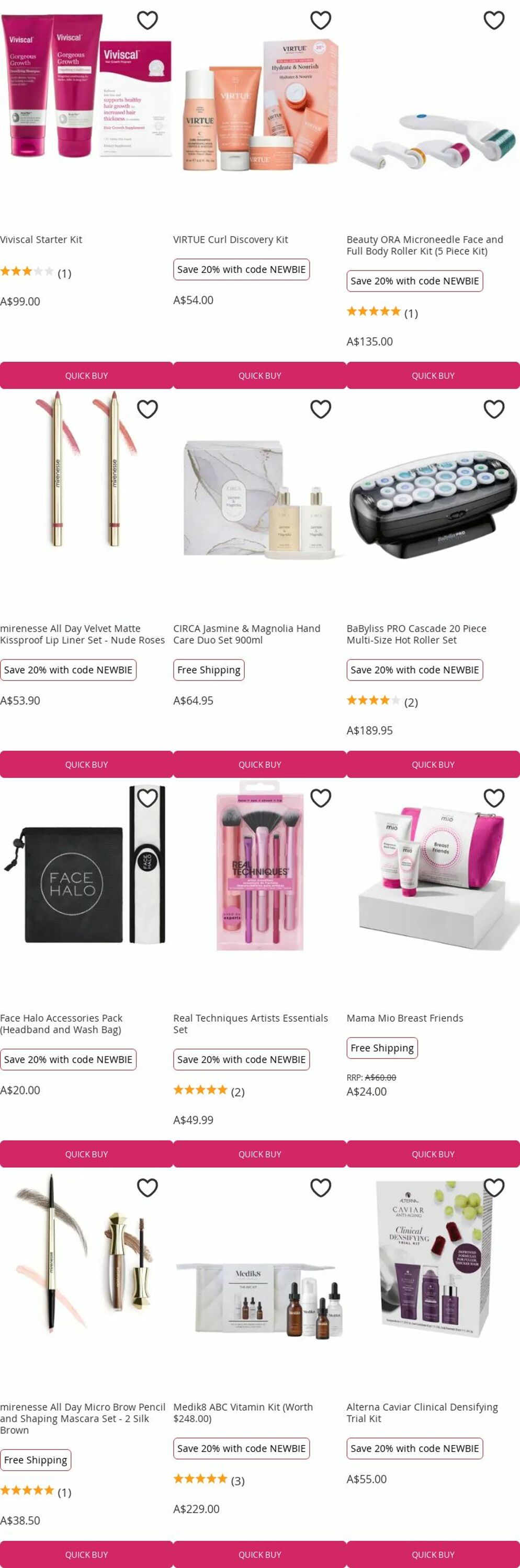
Task: Toggle favorite on Face Halo Accessories Pack
Action: (x=148, y=798)
